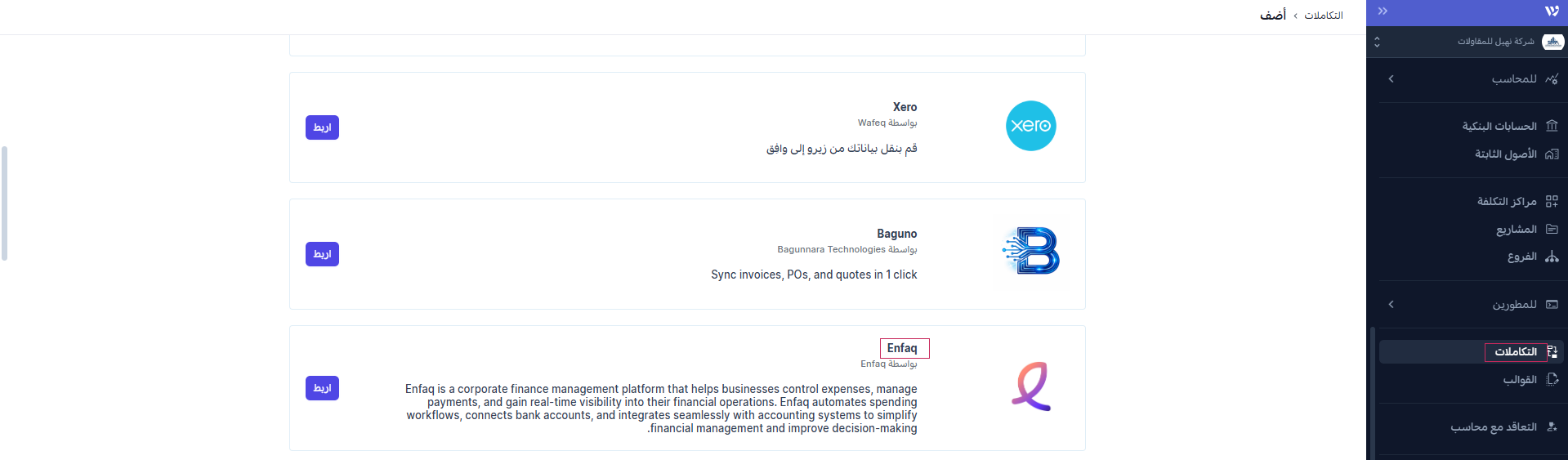The image size is (1568, 460).
Task: Click the Baguno logo thumbnail
Action: point(1031,250)
